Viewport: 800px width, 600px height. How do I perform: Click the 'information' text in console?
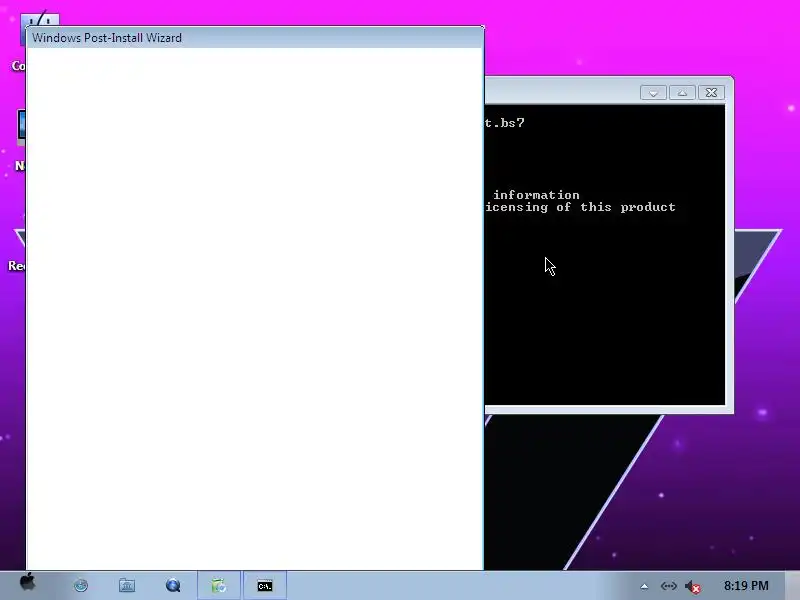(x=536, y=195)
